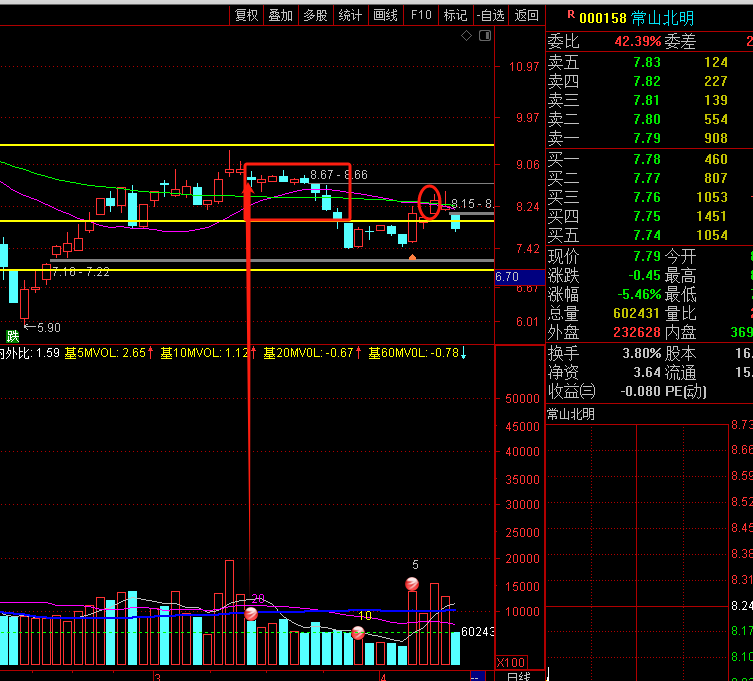Click 净资 value 3.64
Screen dimensions: 753x681
point(647,372)
